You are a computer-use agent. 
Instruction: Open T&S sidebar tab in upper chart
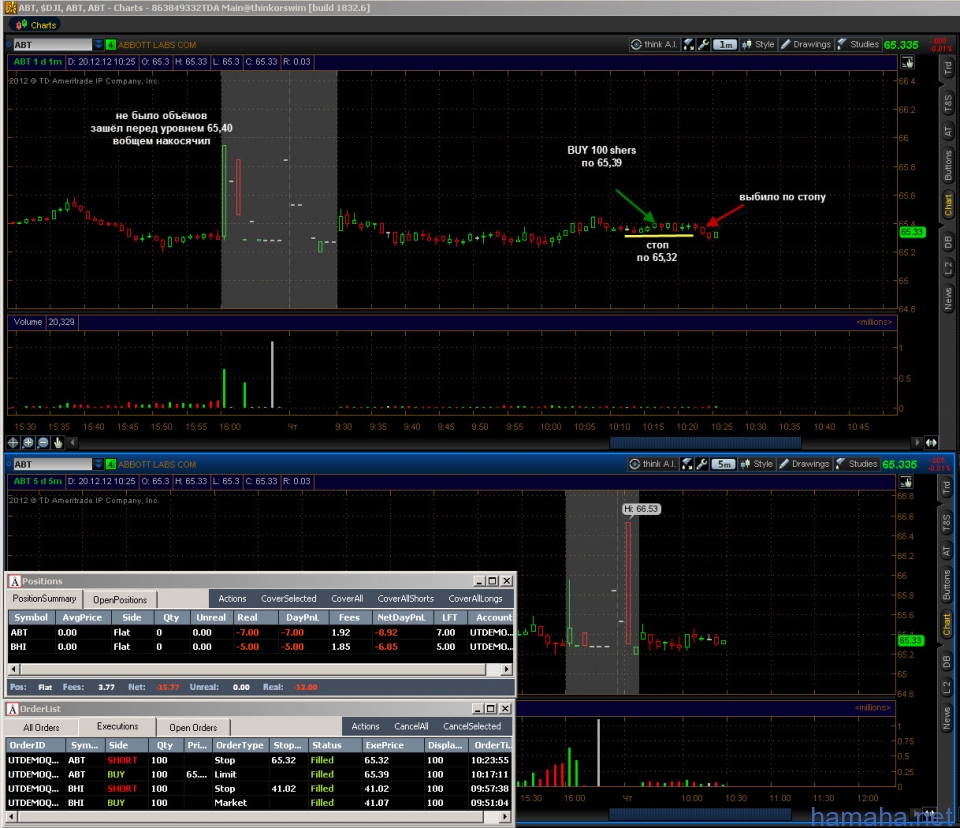948,104
